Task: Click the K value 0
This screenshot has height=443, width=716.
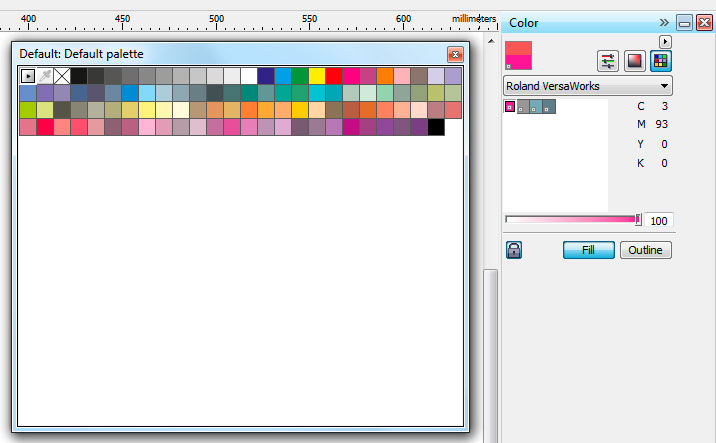Action: click(x=664, y=163)
